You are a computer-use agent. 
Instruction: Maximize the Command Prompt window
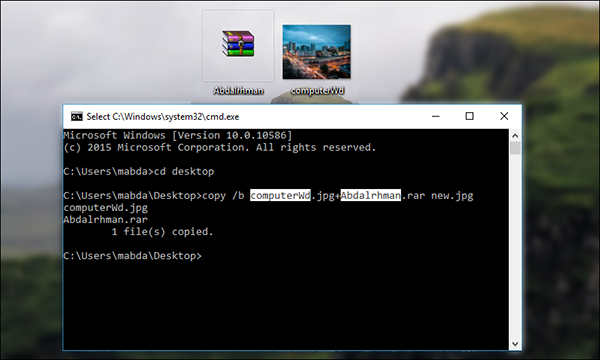pos(470,116)
